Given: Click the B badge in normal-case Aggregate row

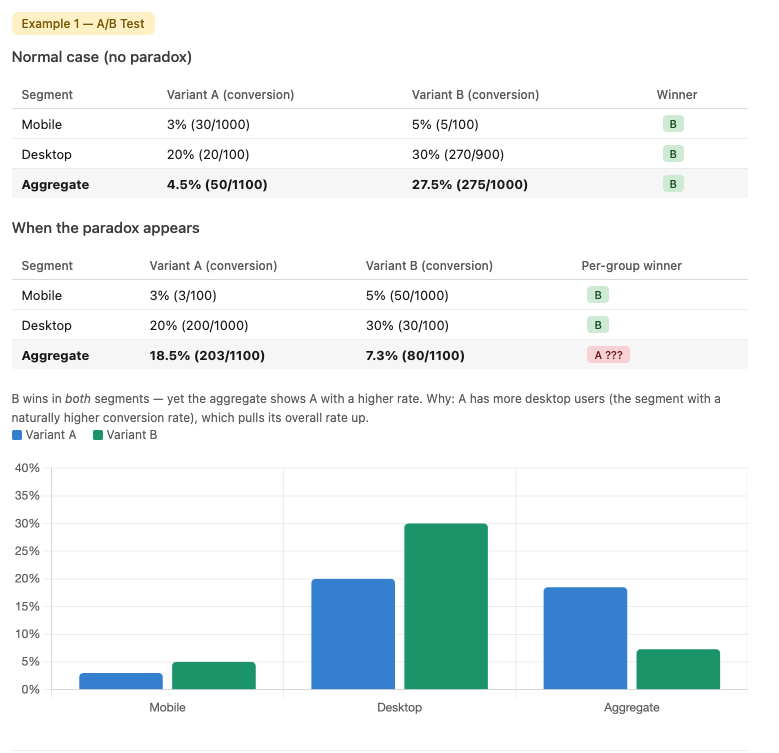Looking at the screenshot, I should pyautogui.click(x=673, y=184).
